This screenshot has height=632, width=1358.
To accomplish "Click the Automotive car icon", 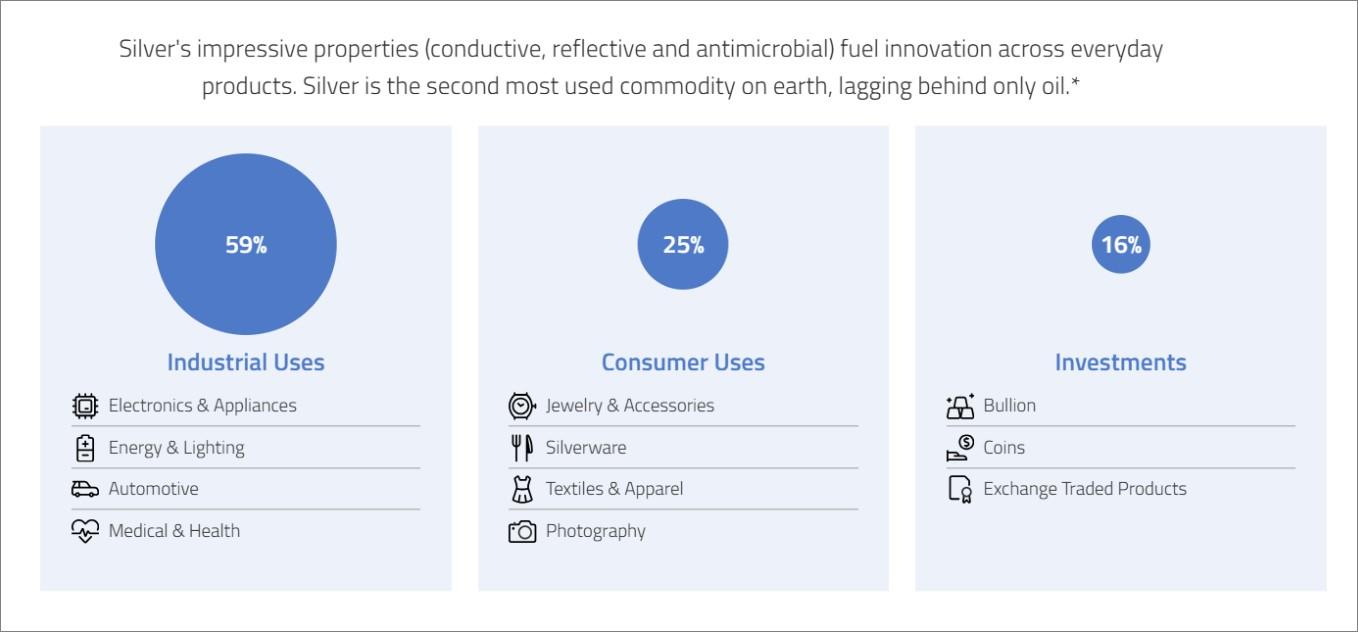I will coord(85,489).
